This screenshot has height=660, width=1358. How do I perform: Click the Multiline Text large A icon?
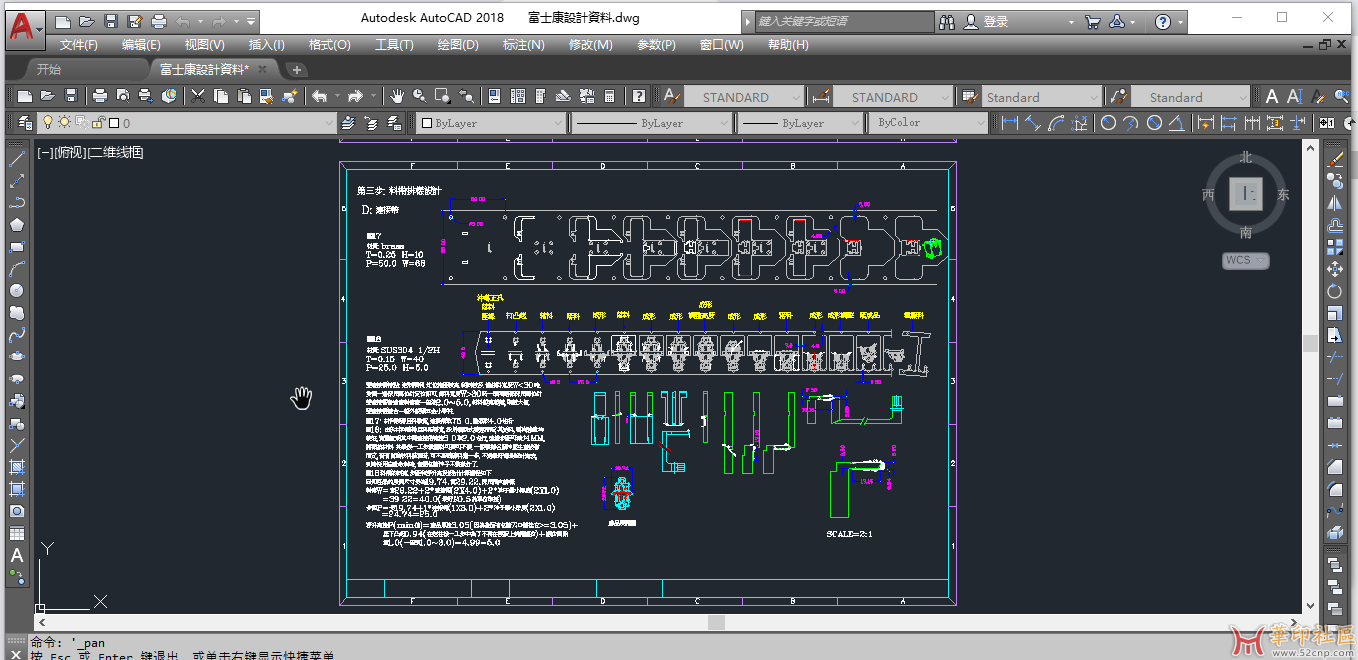coord(1272,96)
